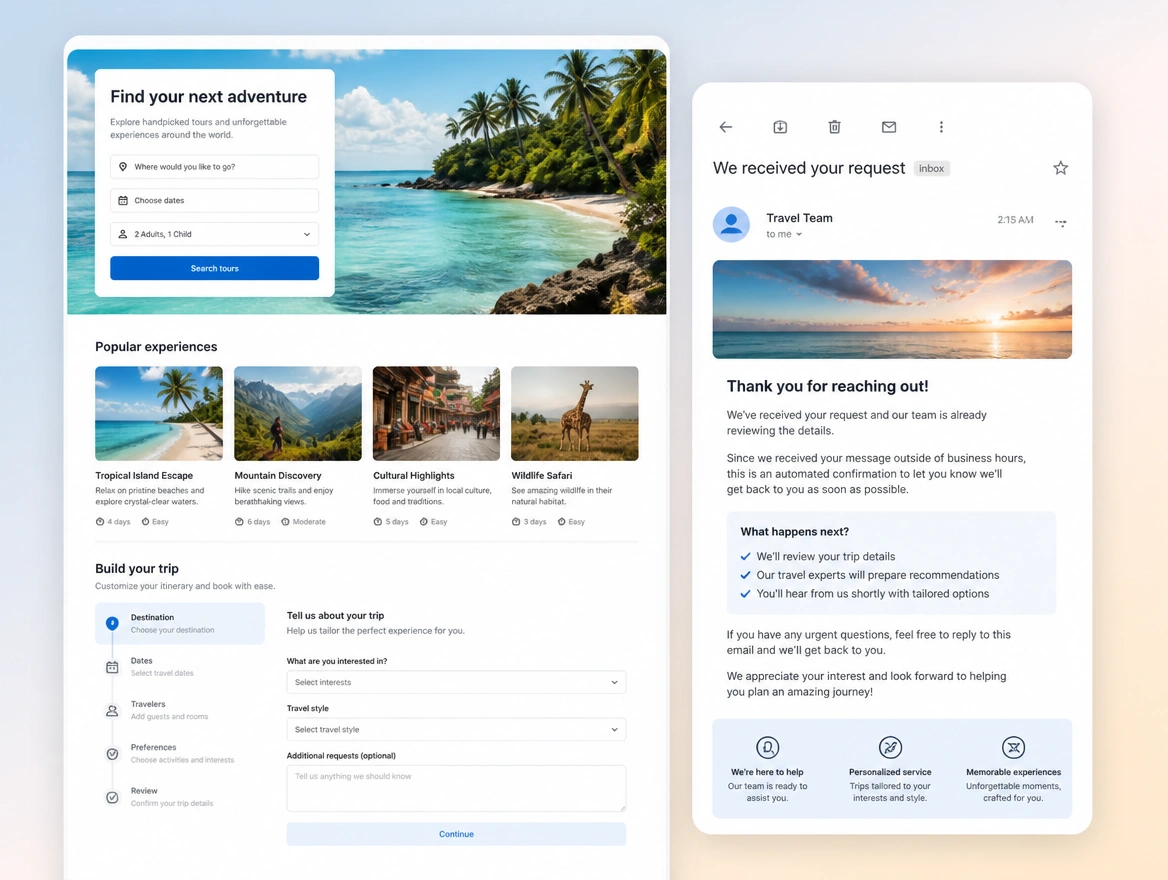The image size is (1168, 880).
Task: Select the Preferences step
Action: point(180,753)
